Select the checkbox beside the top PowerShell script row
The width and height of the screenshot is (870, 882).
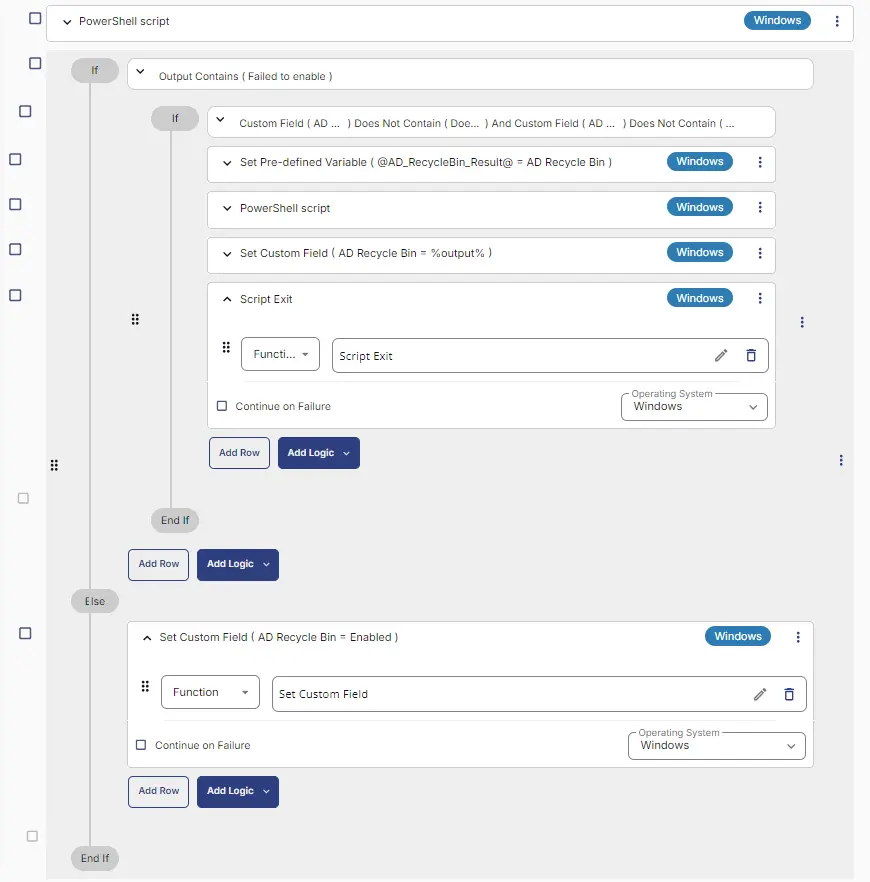[35, 18]
